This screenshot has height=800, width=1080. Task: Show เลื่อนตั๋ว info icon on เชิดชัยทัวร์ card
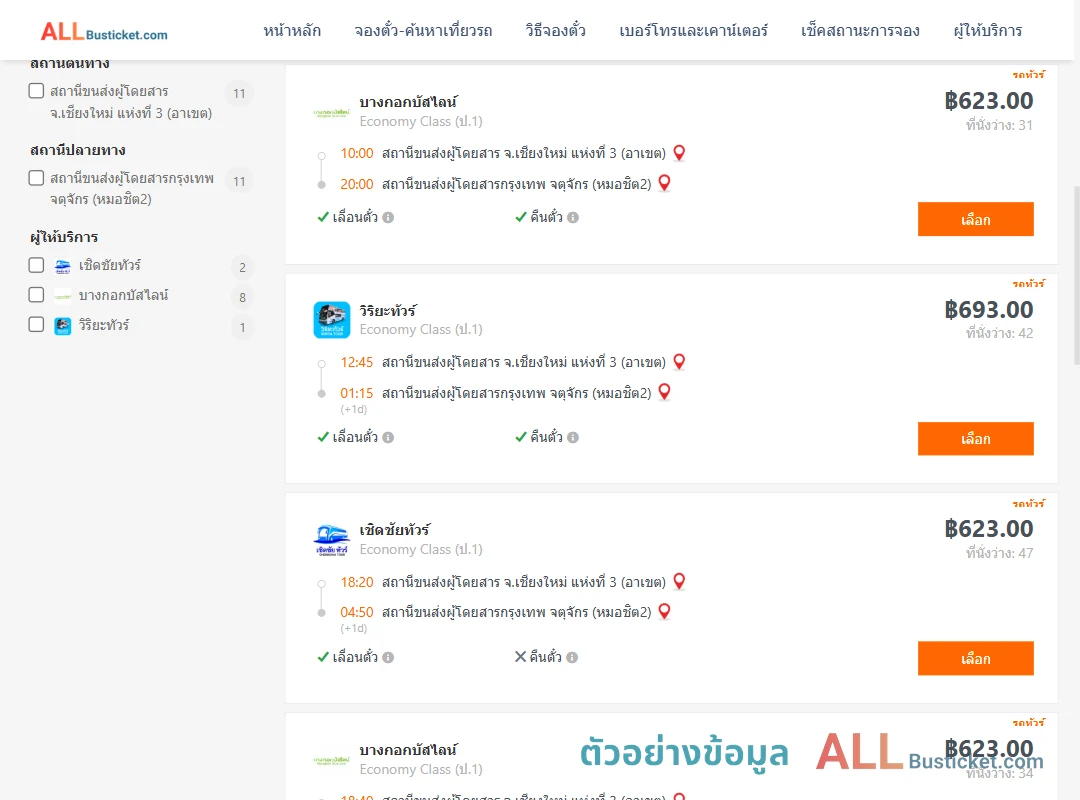point(388,657)
